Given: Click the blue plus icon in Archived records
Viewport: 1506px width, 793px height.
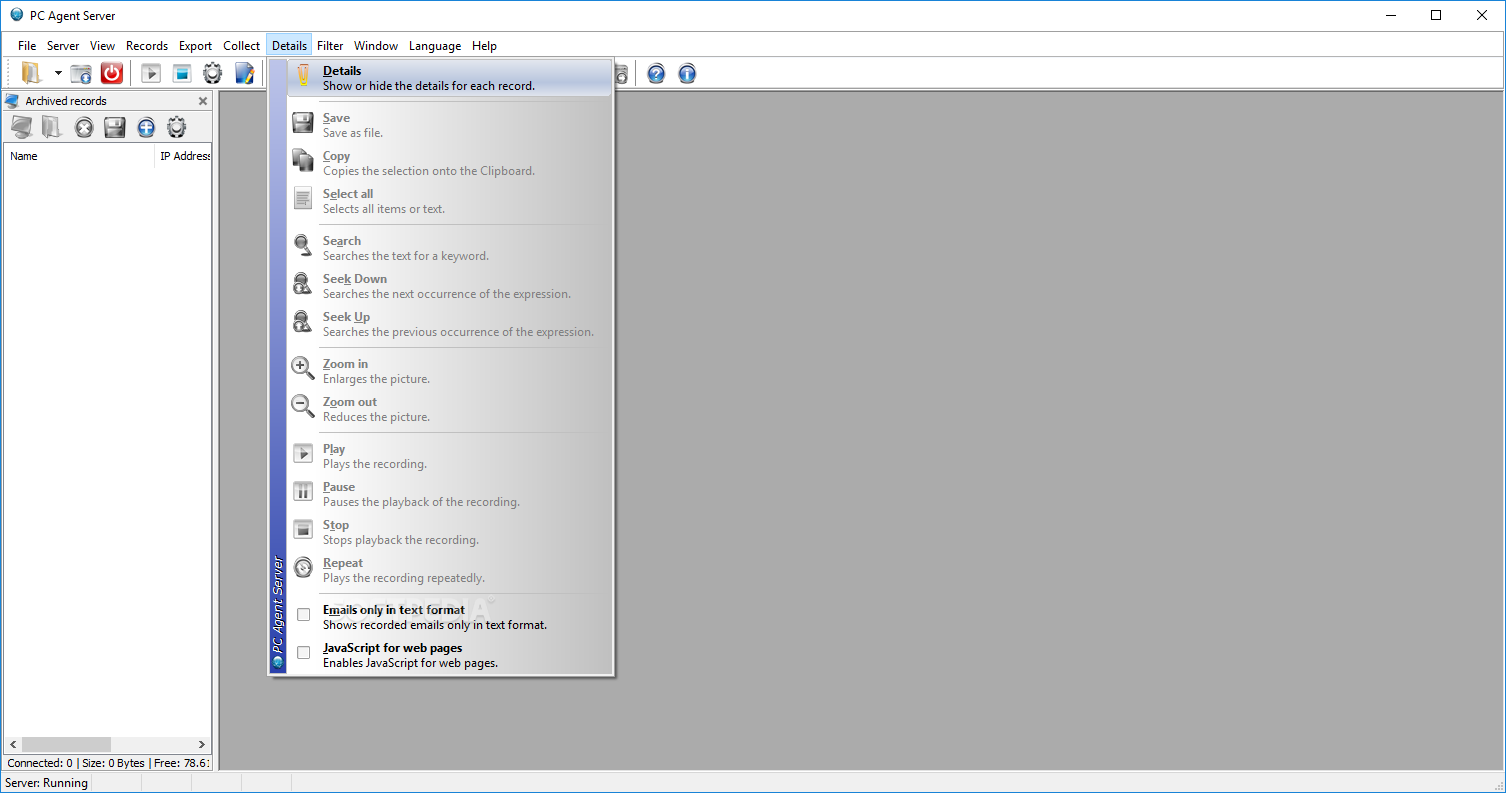Looking at the screenshot, I should pyautogui.click(x=146, y=127).
